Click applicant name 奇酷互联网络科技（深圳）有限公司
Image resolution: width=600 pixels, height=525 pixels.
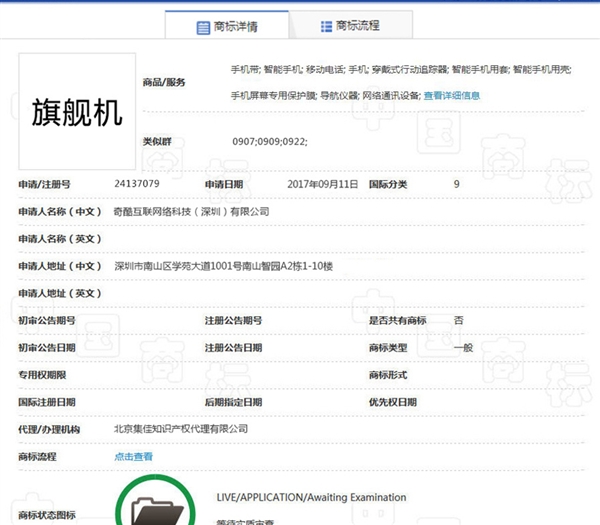192,212
